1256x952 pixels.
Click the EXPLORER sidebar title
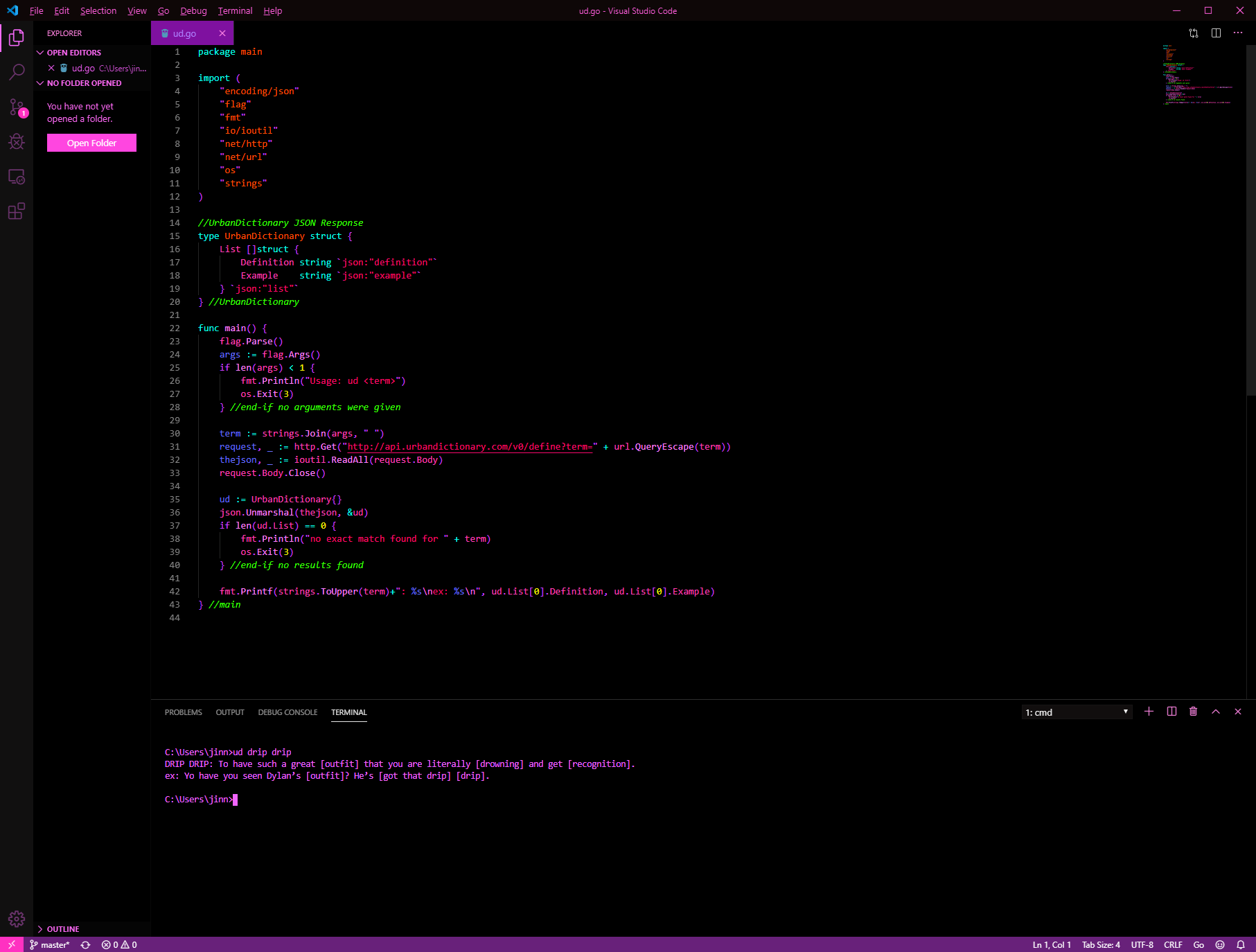click(x=64, y=33)
